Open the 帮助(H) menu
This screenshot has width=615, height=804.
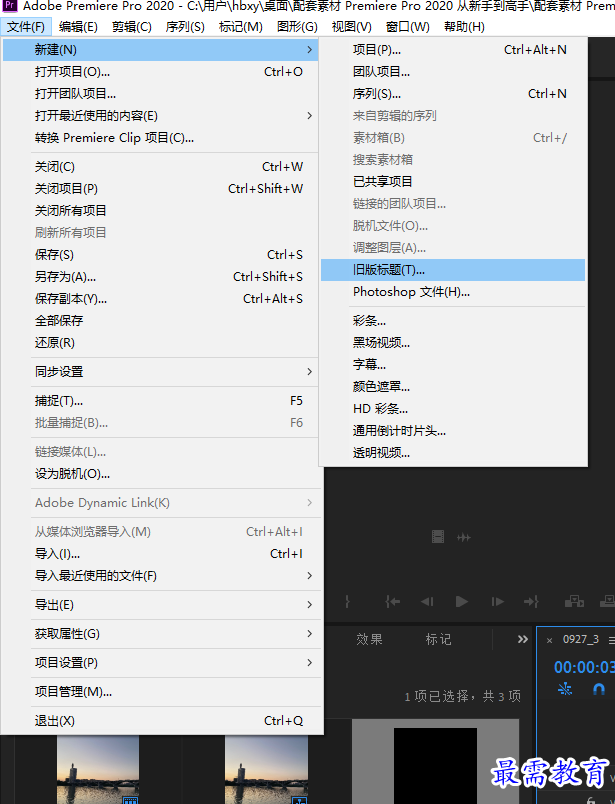coord(464,26)
